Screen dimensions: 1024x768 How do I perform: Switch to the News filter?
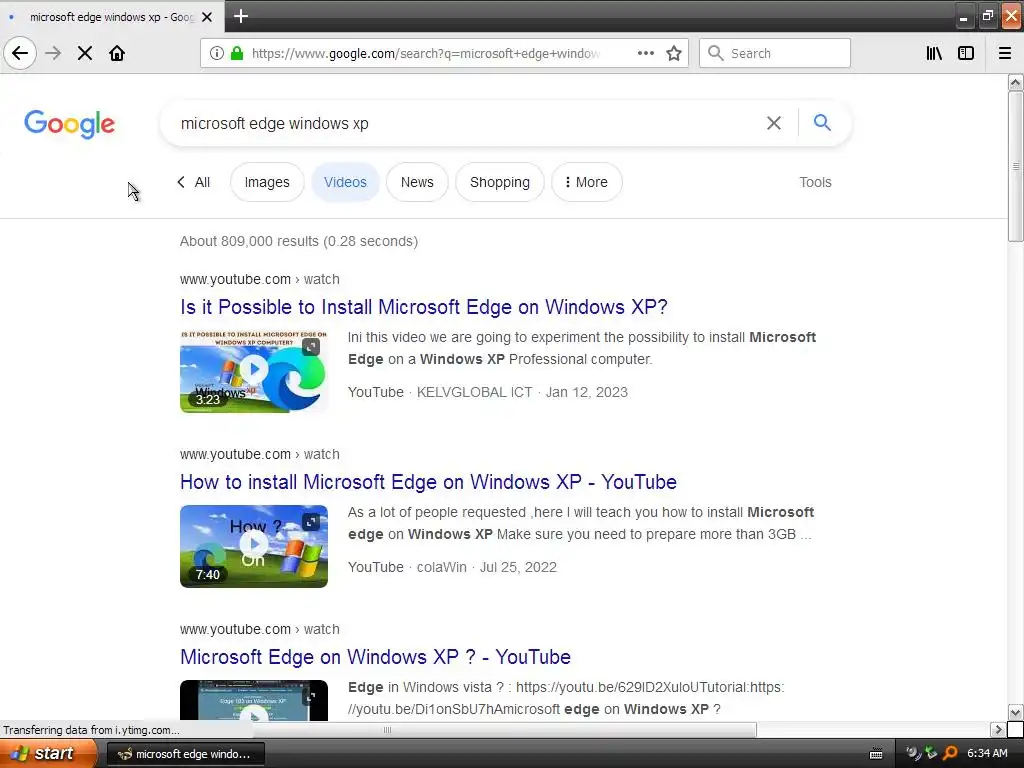pyautogui.click(x=417, y=182)
